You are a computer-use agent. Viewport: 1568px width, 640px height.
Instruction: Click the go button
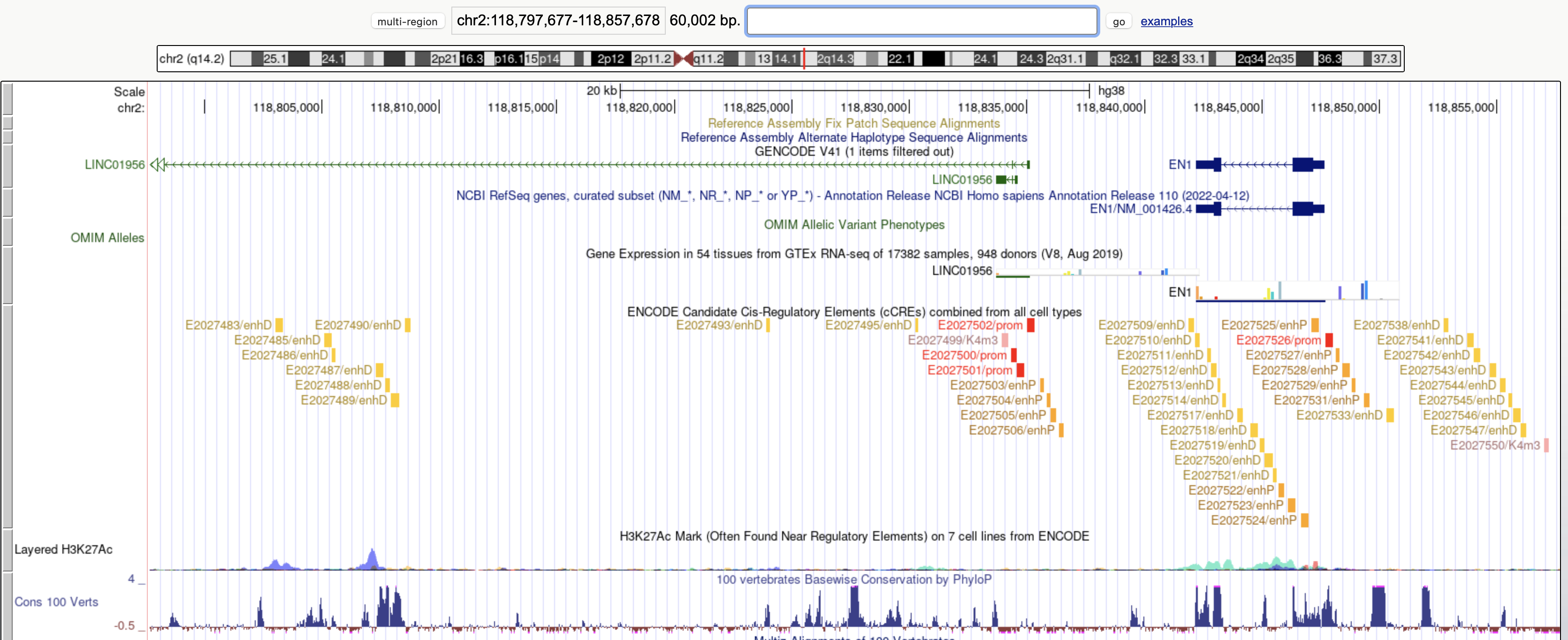[1118, 21]
